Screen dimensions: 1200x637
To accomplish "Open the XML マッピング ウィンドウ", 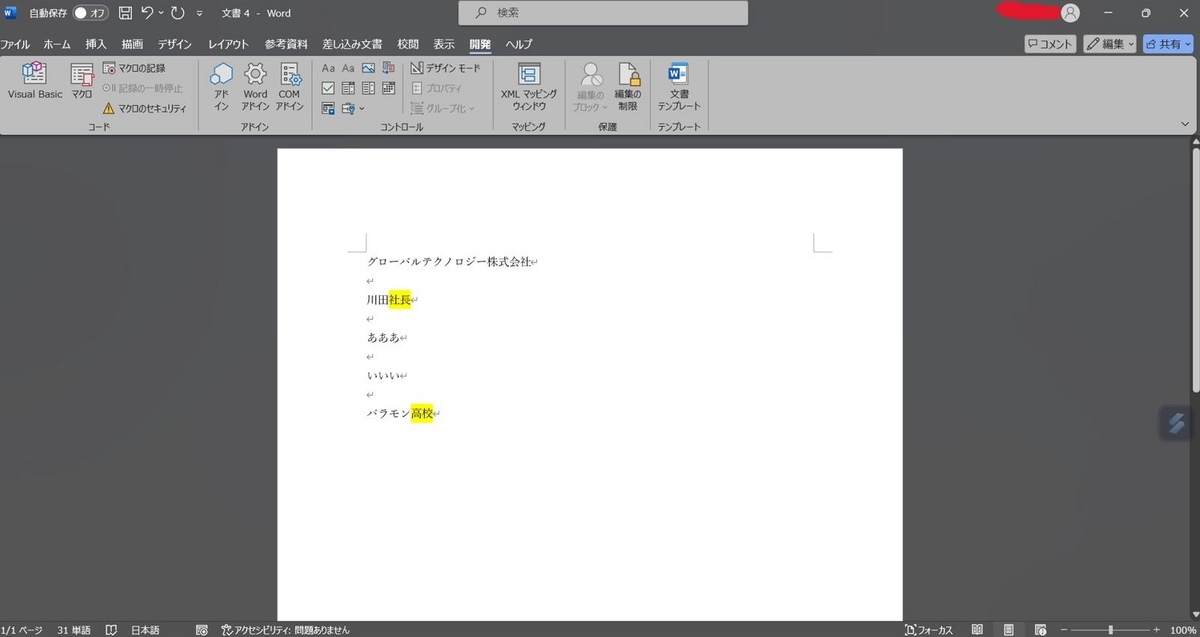I will [529, 85].
